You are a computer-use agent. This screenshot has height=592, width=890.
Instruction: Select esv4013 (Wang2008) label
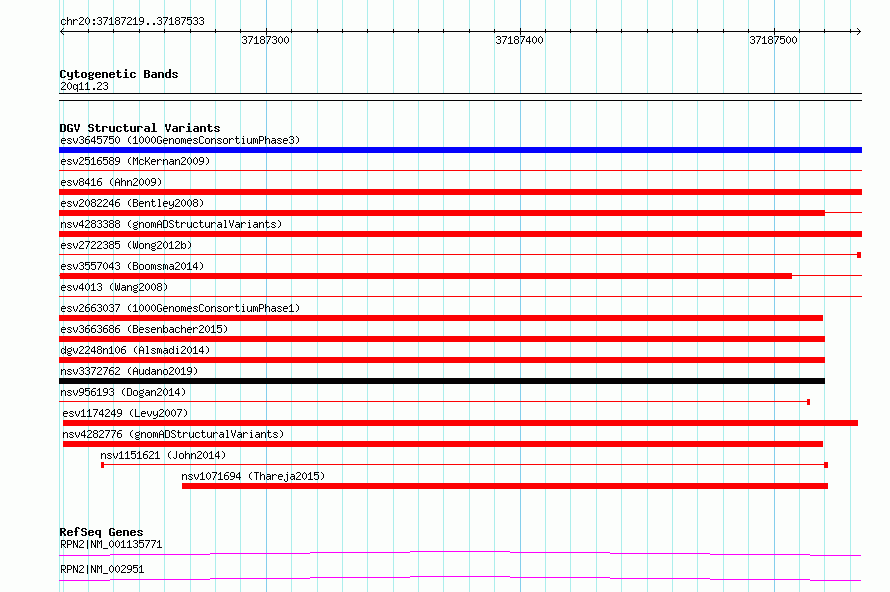(x=114, y=287)
